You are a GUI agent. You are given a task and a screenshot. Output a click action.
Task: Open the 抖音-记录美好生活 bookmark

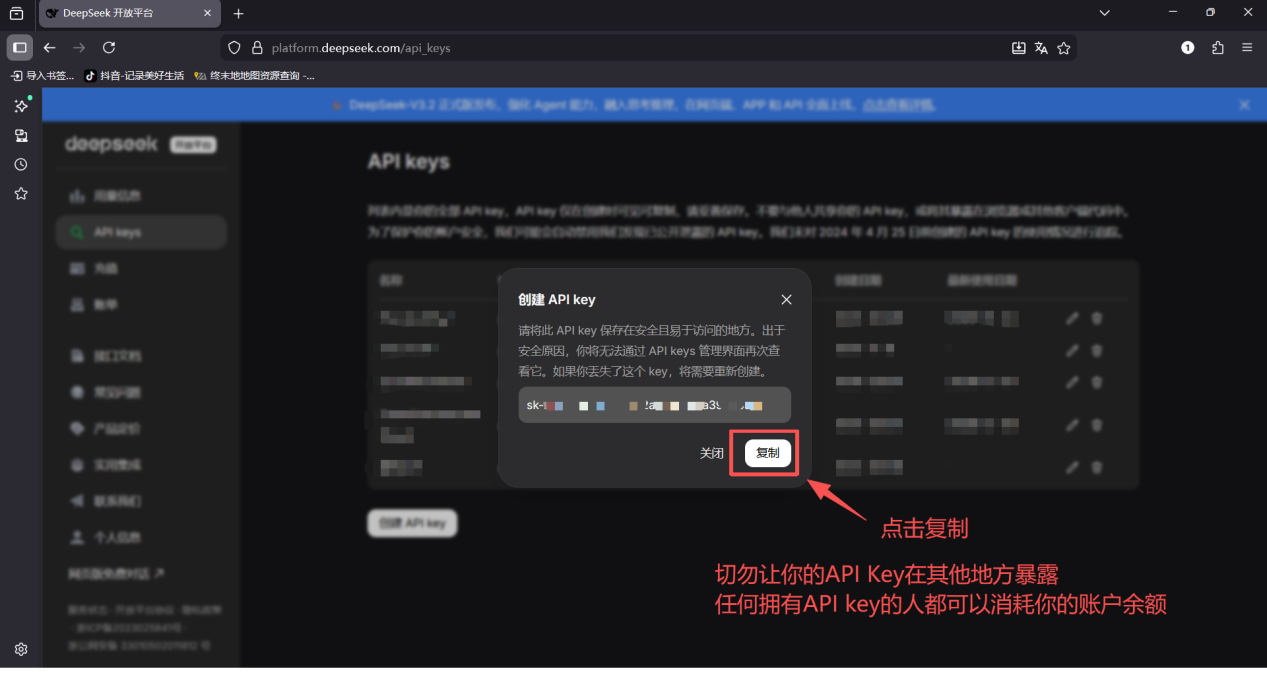134,75
